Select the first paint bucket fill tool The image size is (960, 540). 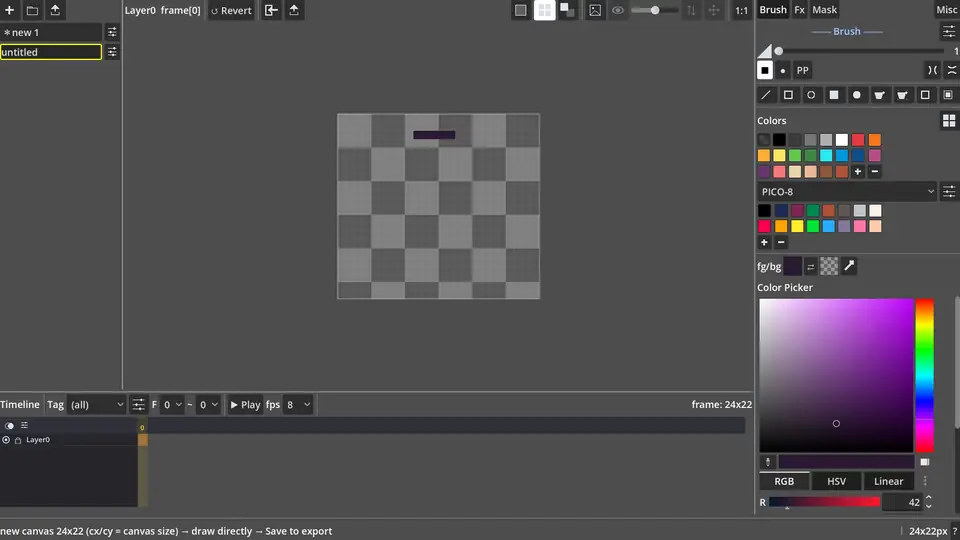click(880, 95)
